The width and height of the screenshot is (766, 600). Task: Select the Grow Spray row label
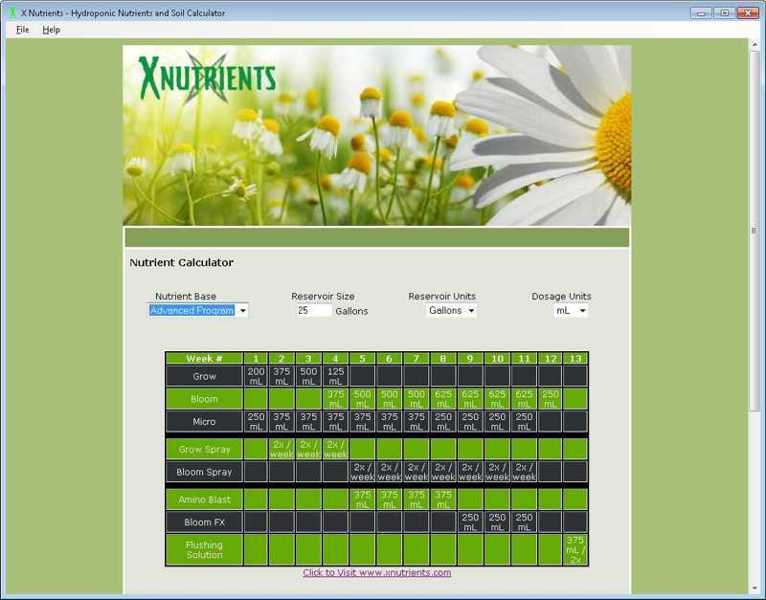[204, 449]
